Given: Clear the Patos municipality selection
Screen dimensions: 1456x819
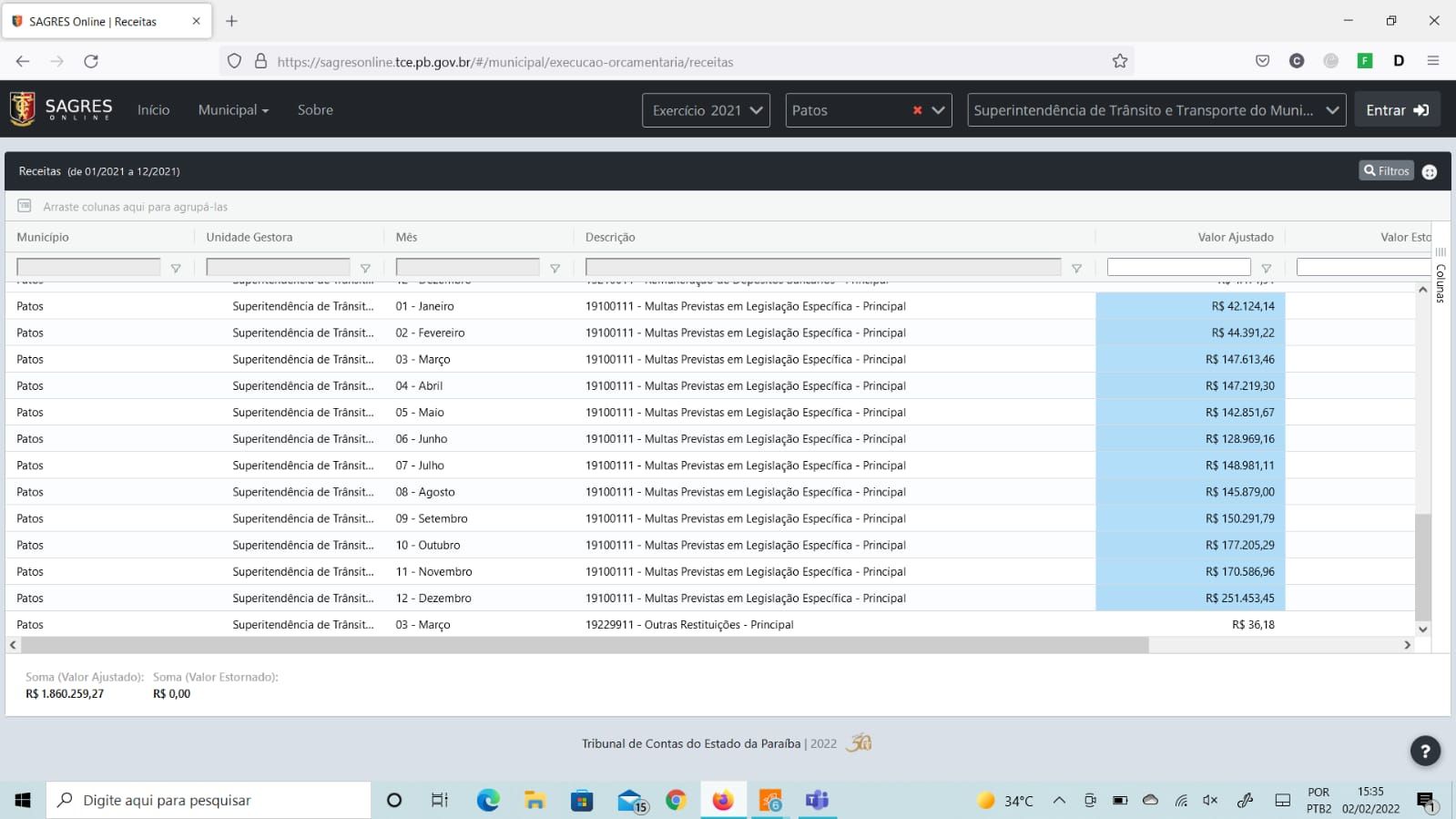Looking at the screenshot, I should [918, 110].
